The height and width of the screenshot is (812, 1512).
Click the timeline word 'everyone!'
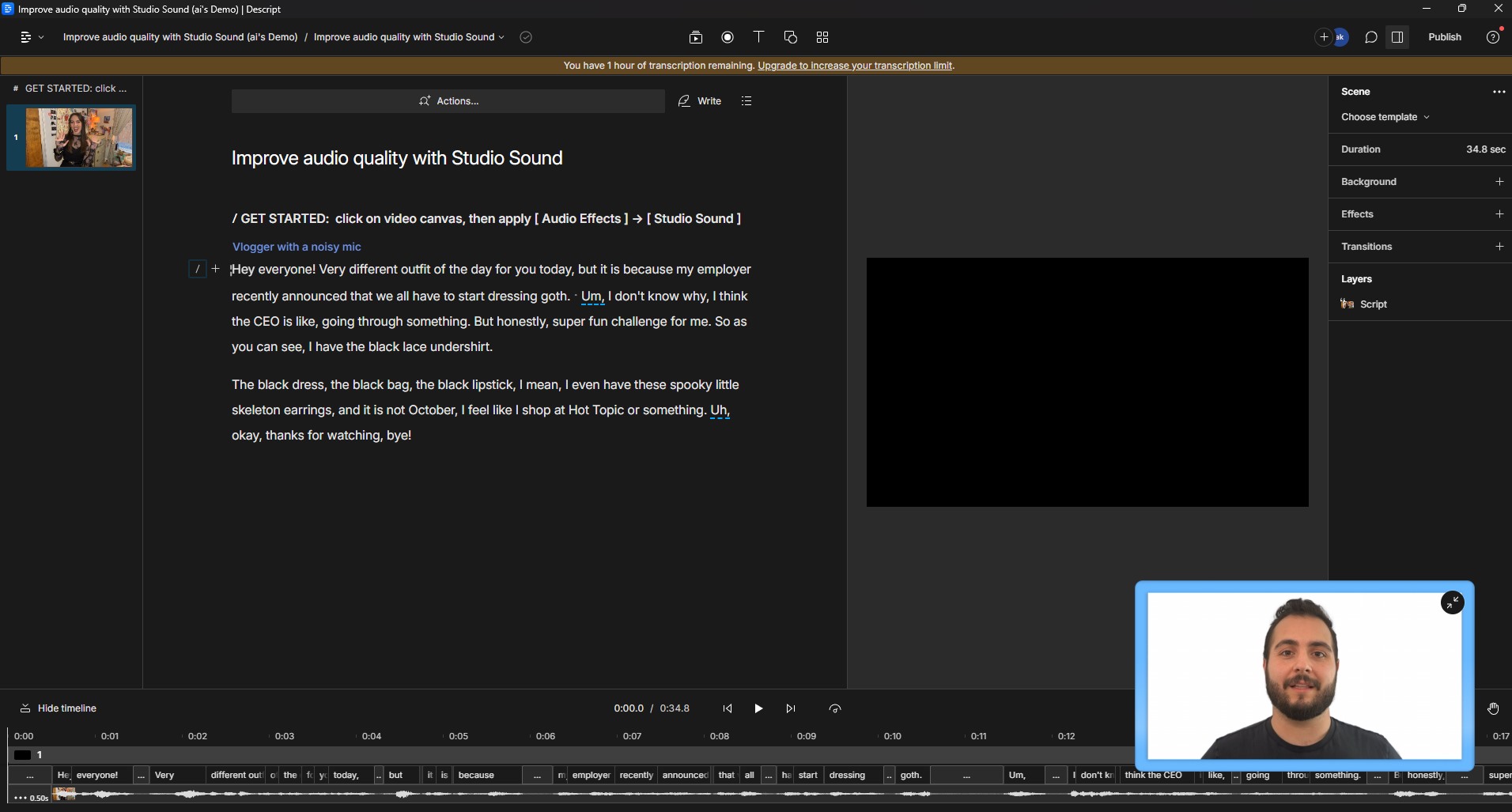(97, 775)
